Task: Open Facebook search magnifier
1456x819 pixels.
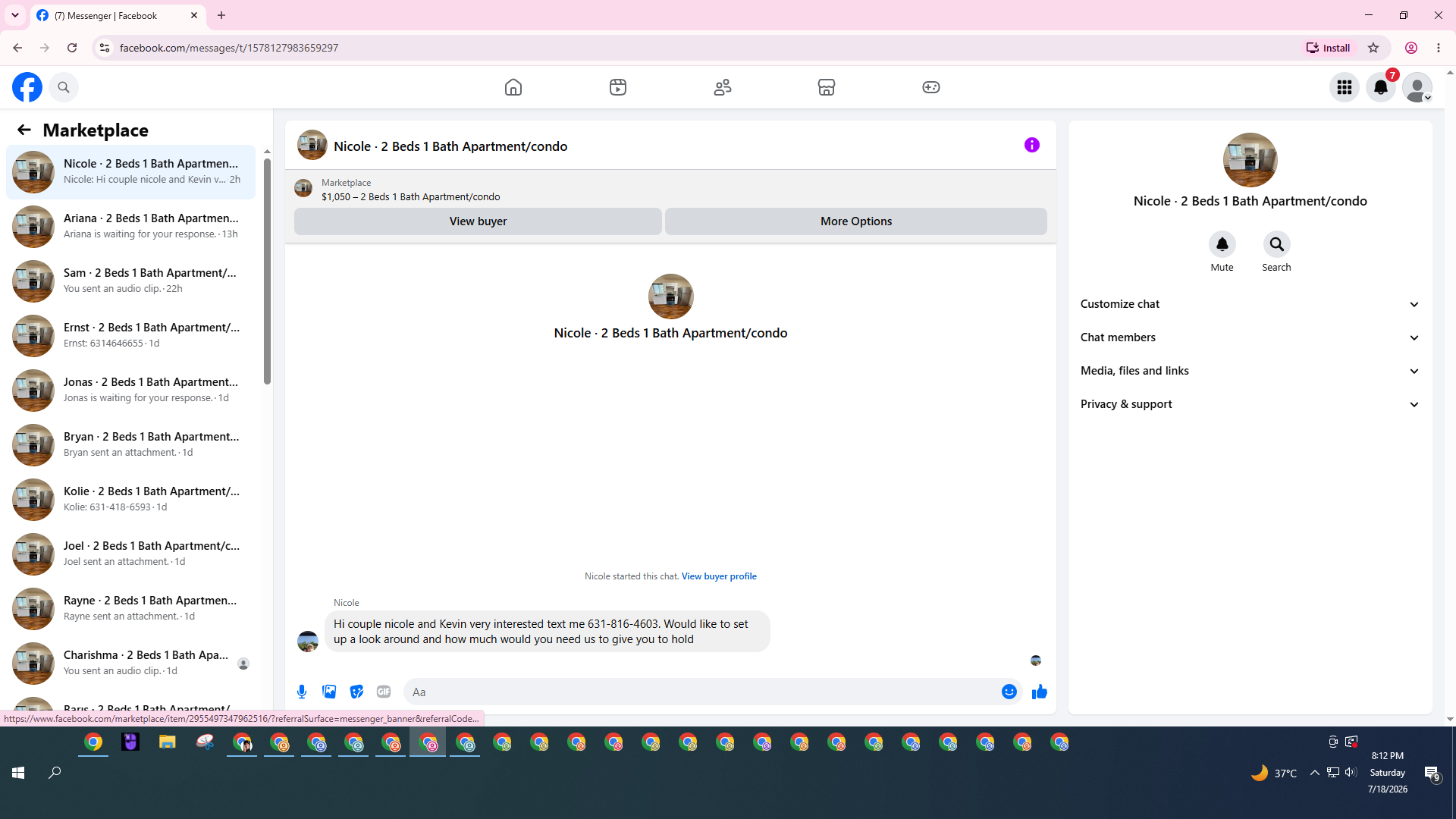Action: pos(64,87)
